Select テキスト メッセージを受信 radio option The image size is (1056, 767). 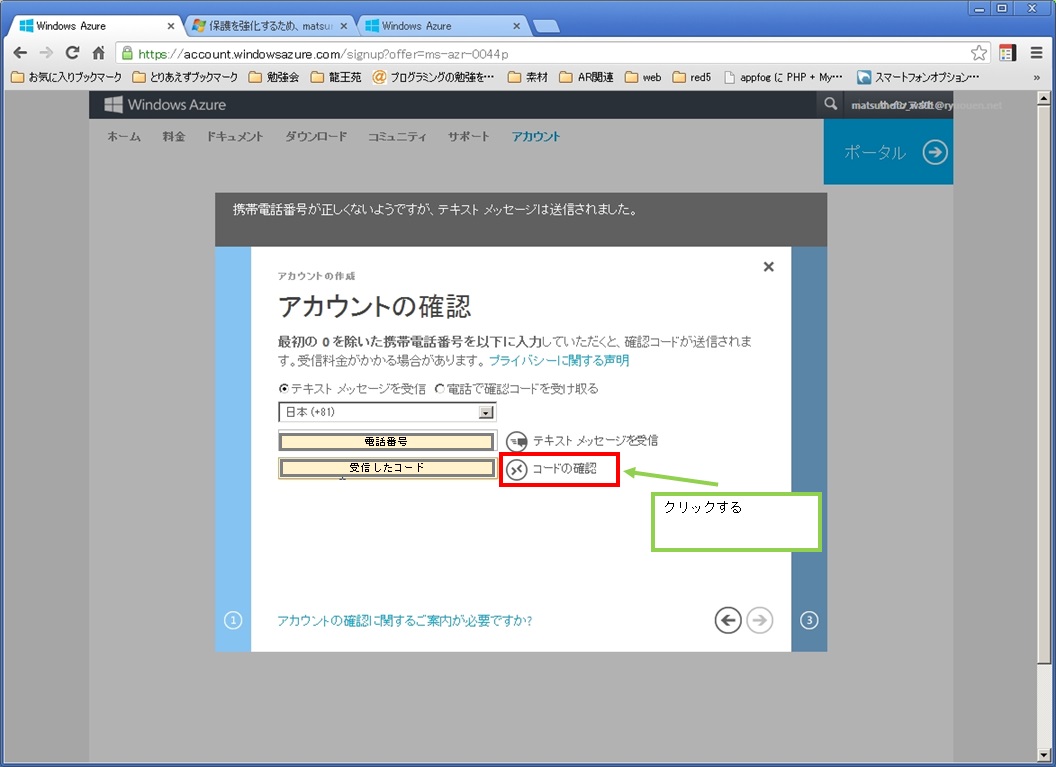284,389
